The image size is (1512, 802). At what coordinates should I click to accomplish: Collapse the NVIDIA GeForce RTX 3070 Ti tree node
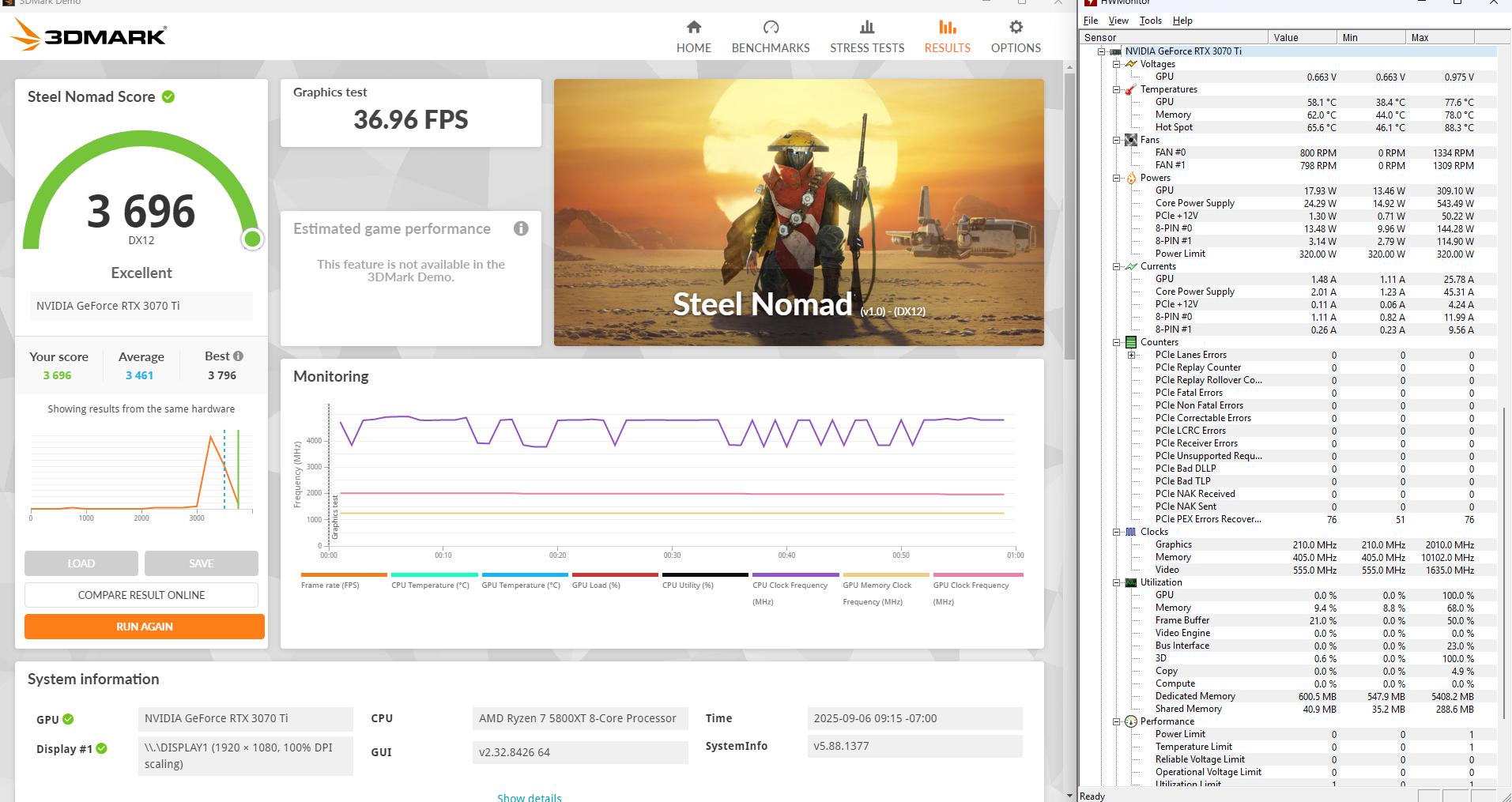[x=1101, y=51]
